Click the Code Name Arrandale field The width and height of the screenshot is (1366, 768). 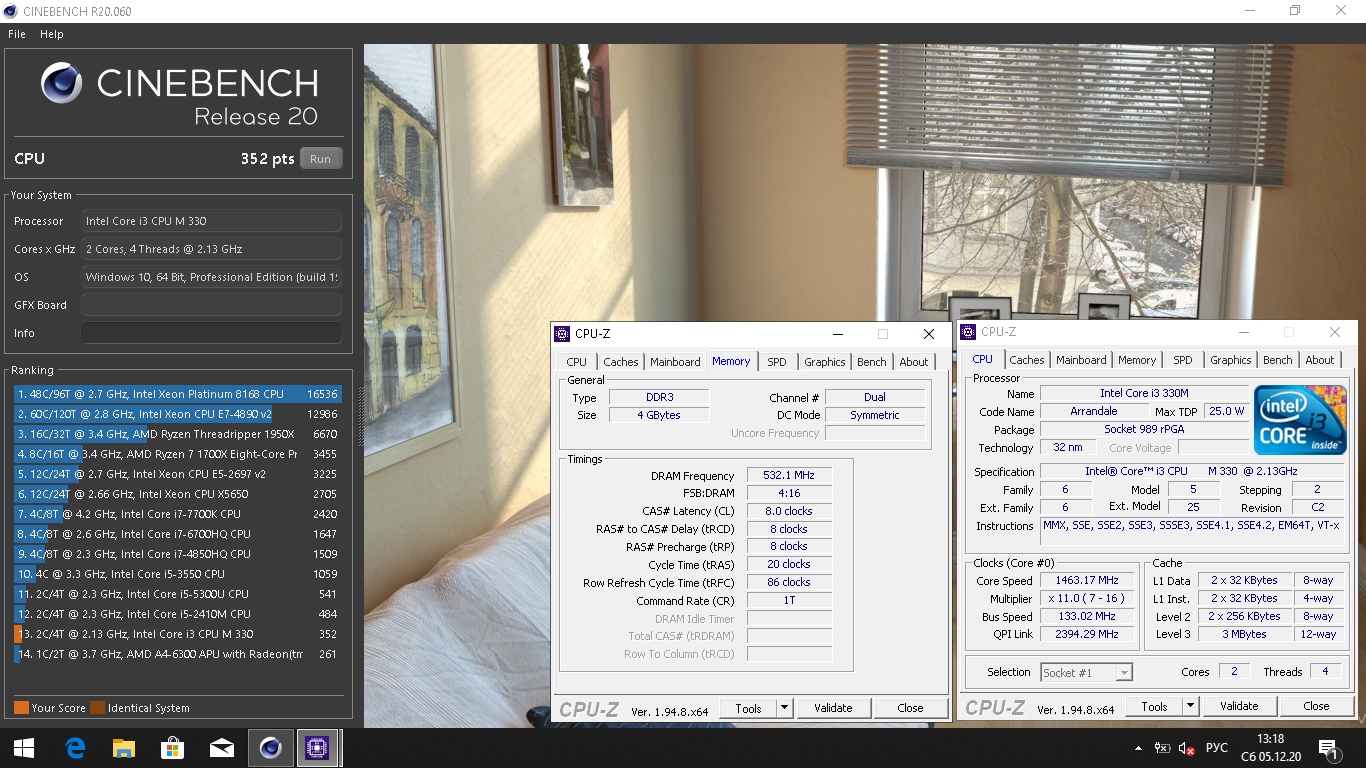click(1094, 411)
